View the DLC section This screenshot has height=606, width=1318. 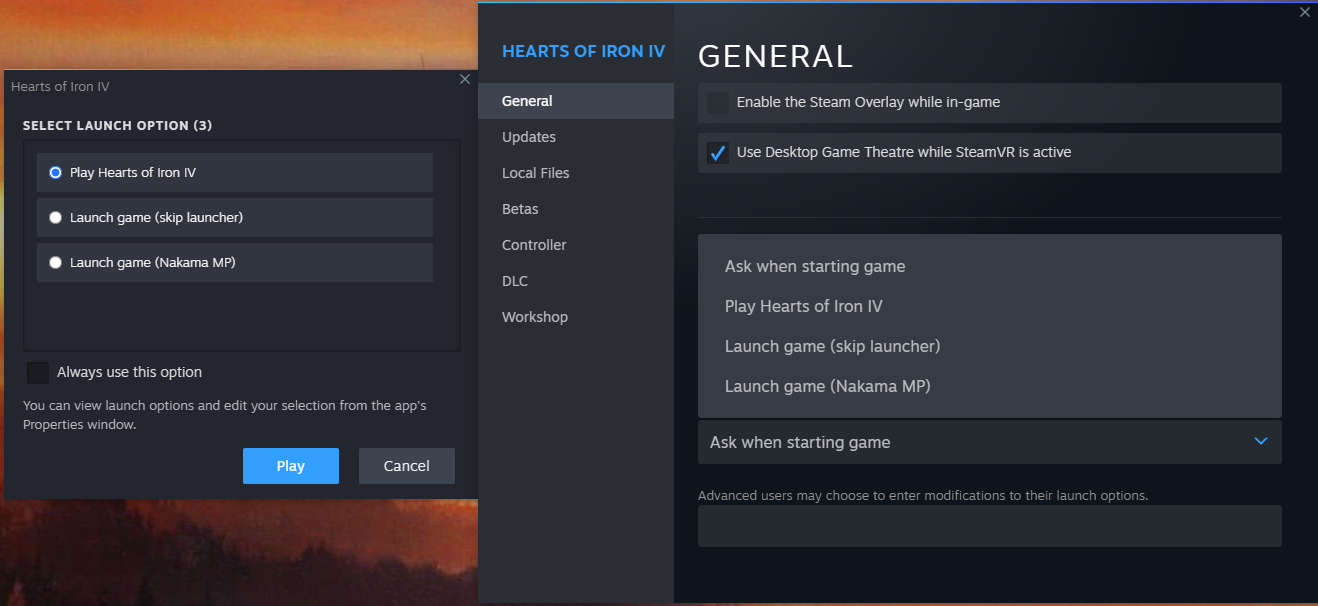(x=514, y=280)
